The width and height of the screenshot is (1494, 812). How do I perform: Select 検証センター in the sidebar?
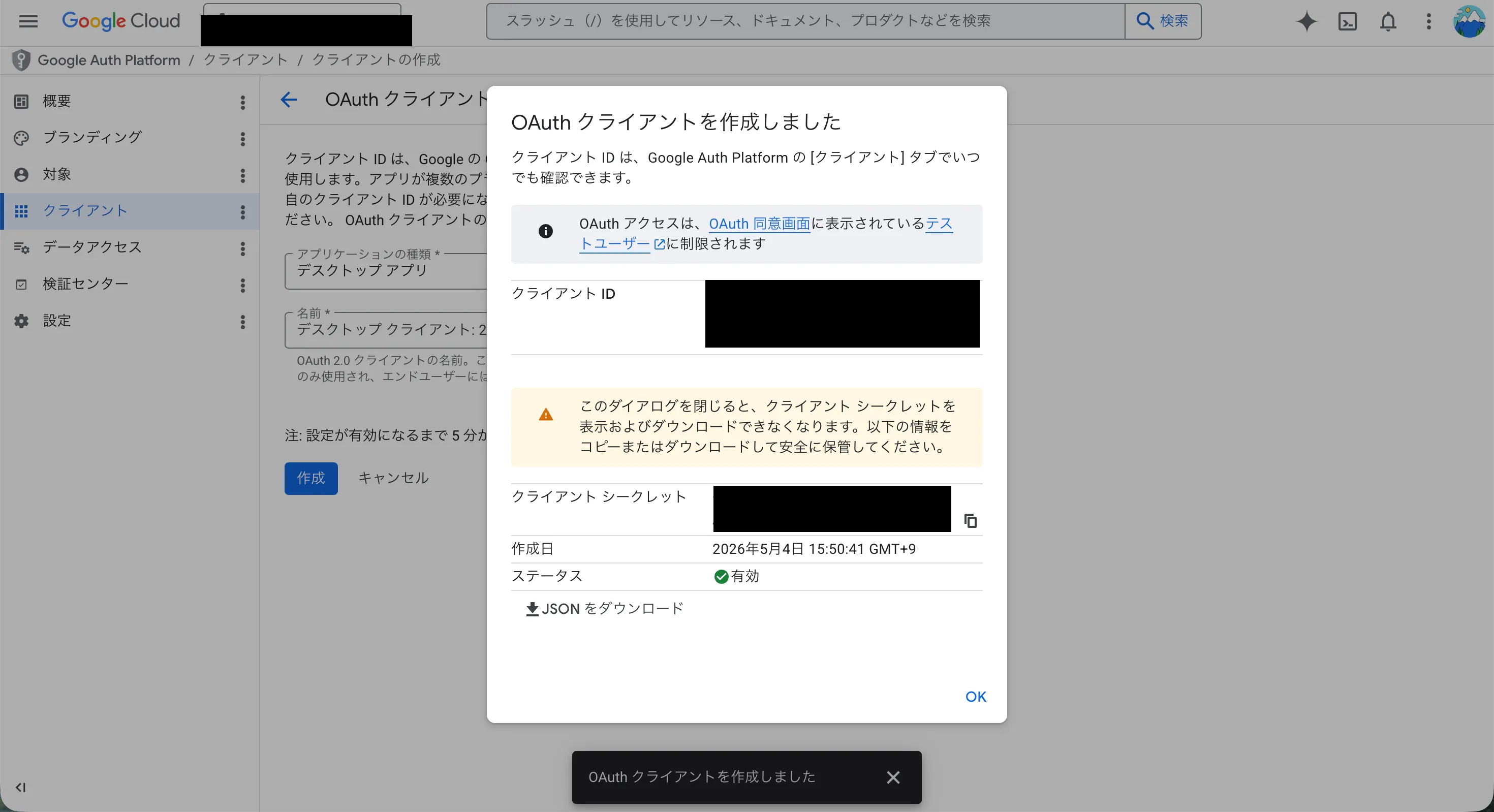(85, 284)
